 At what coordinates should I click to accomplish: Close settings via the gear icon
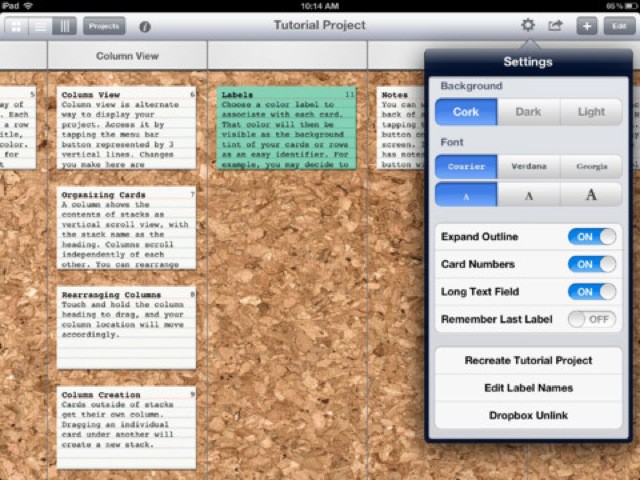click(527, 26)
